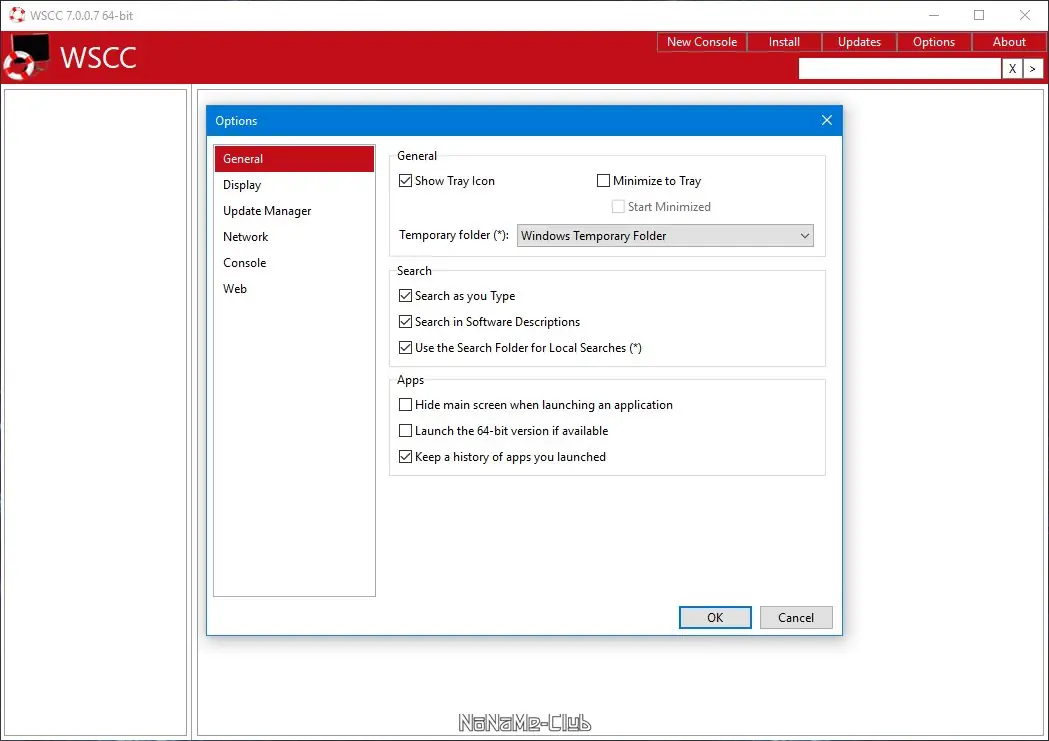Open the Update Manager settings section

tap(267, 210)
